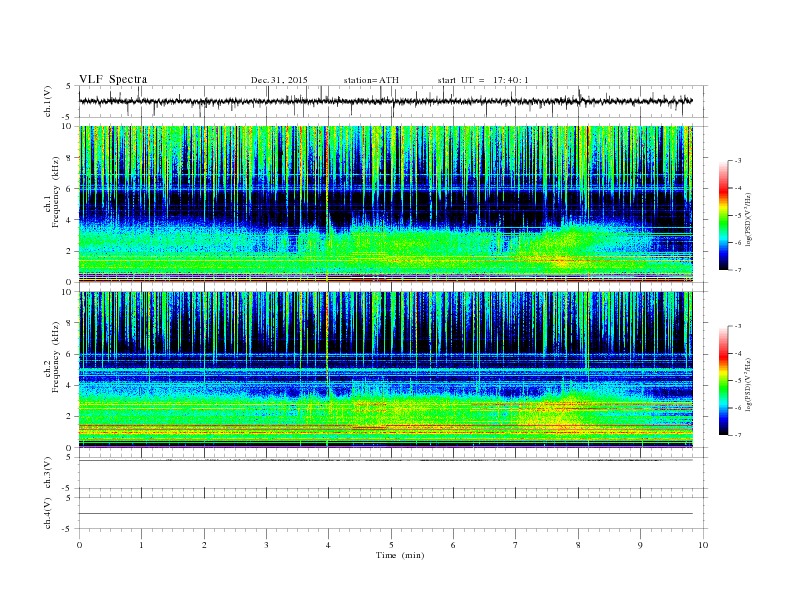Screen dimensions: 792x612
Task: Click the ch.2 "Frequency (kHz)" axis label
Action: coord(55,357)
